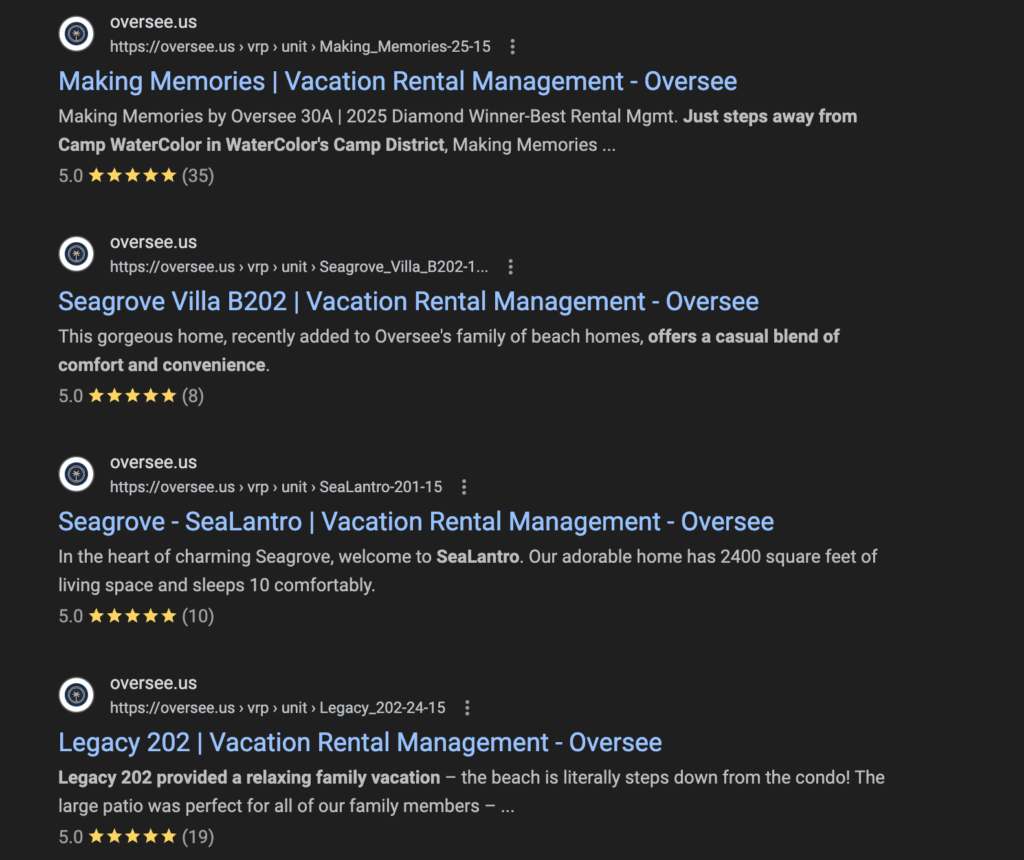Viewport: 1024px width, 860px height.
Task: Click the oversee.us site name above Legacy 202
Action: (x=153, y=683)
